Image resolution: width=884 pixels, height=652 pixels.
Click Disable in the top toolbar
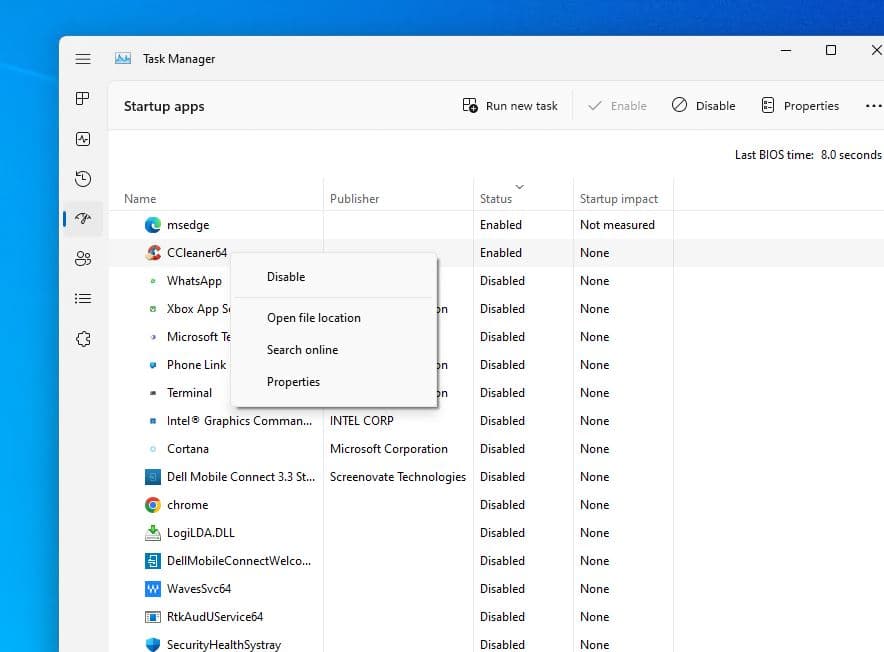click(703, 106)
